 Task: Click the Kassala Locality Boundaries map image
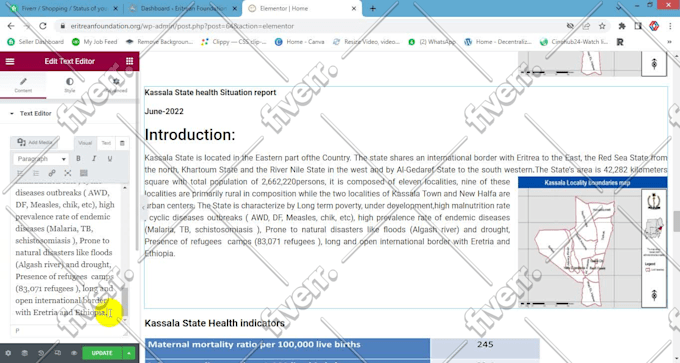coord(592,242)
